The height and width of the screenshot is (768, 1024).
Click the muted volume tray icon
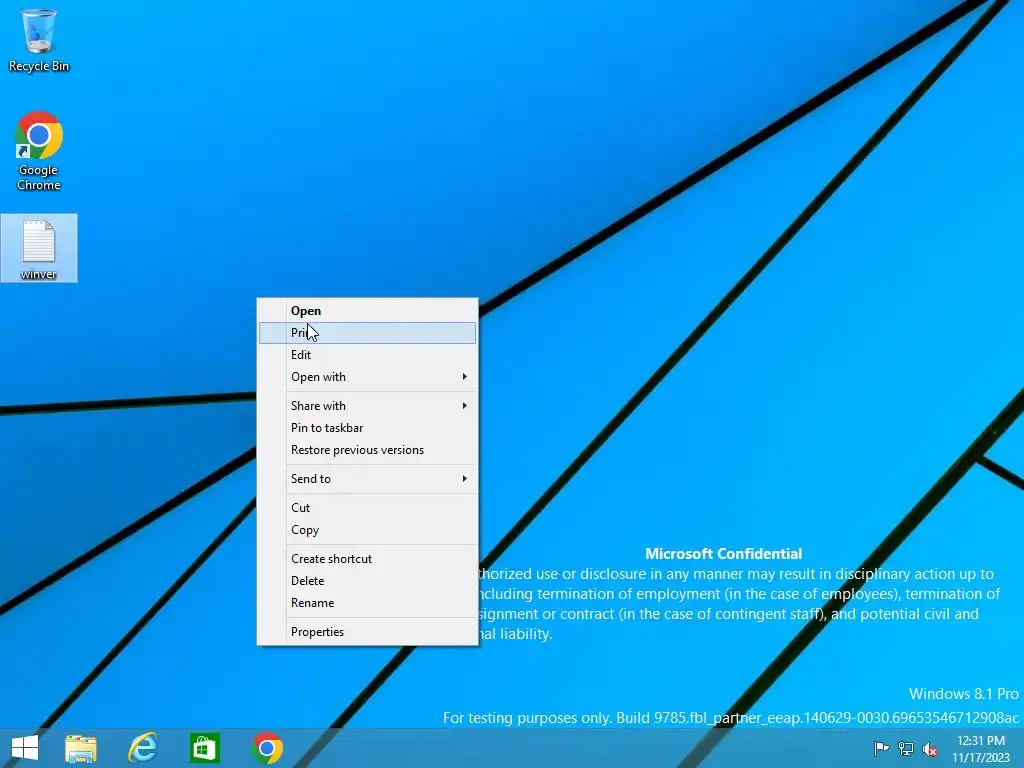point(930,749)
